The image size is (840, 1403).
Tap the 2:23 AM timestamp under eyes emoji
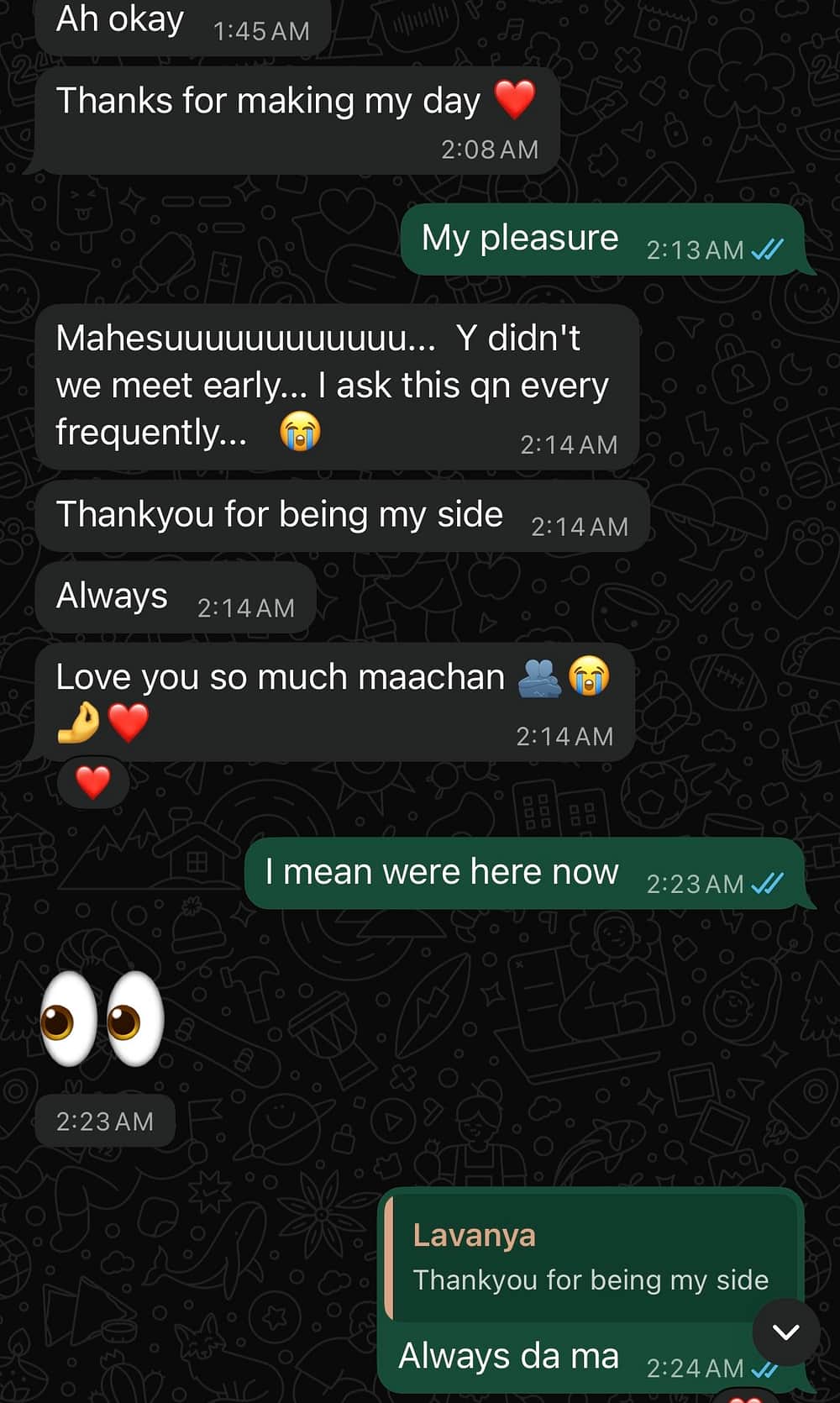[x=105, y=1121]
